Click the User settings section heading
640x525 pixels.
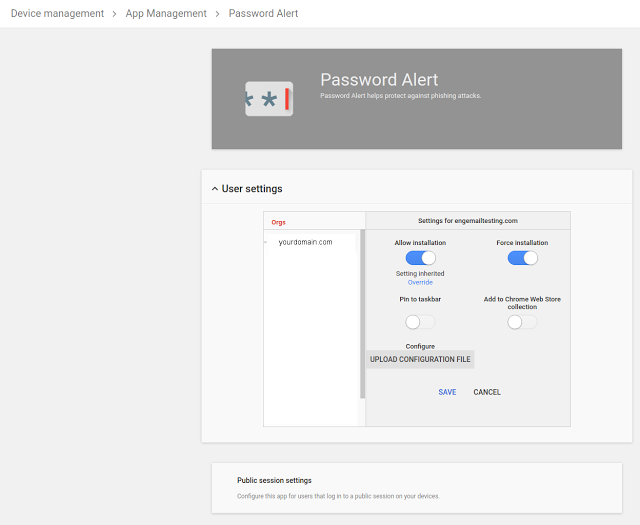pyautogui.click(x=252, y=189)
